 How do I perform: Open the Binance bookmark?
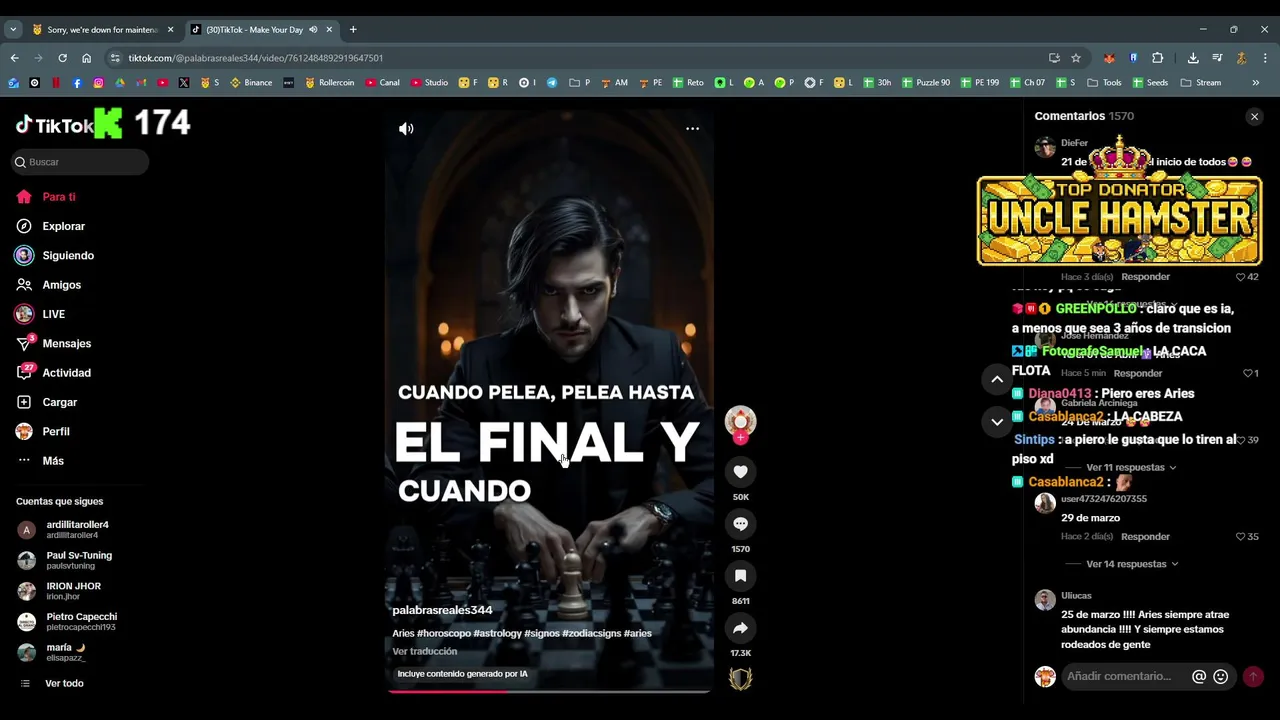tap(251, 83)
